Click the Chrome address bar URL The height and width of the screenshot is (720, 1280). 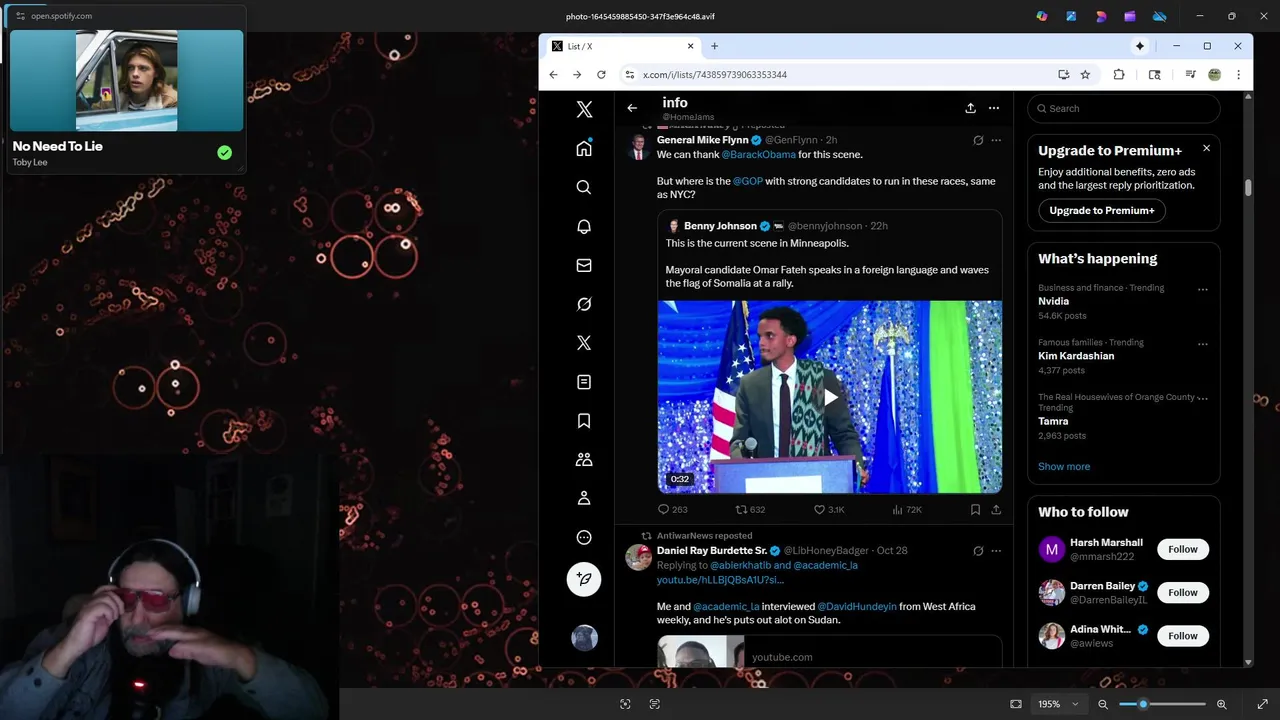(714, 75)
